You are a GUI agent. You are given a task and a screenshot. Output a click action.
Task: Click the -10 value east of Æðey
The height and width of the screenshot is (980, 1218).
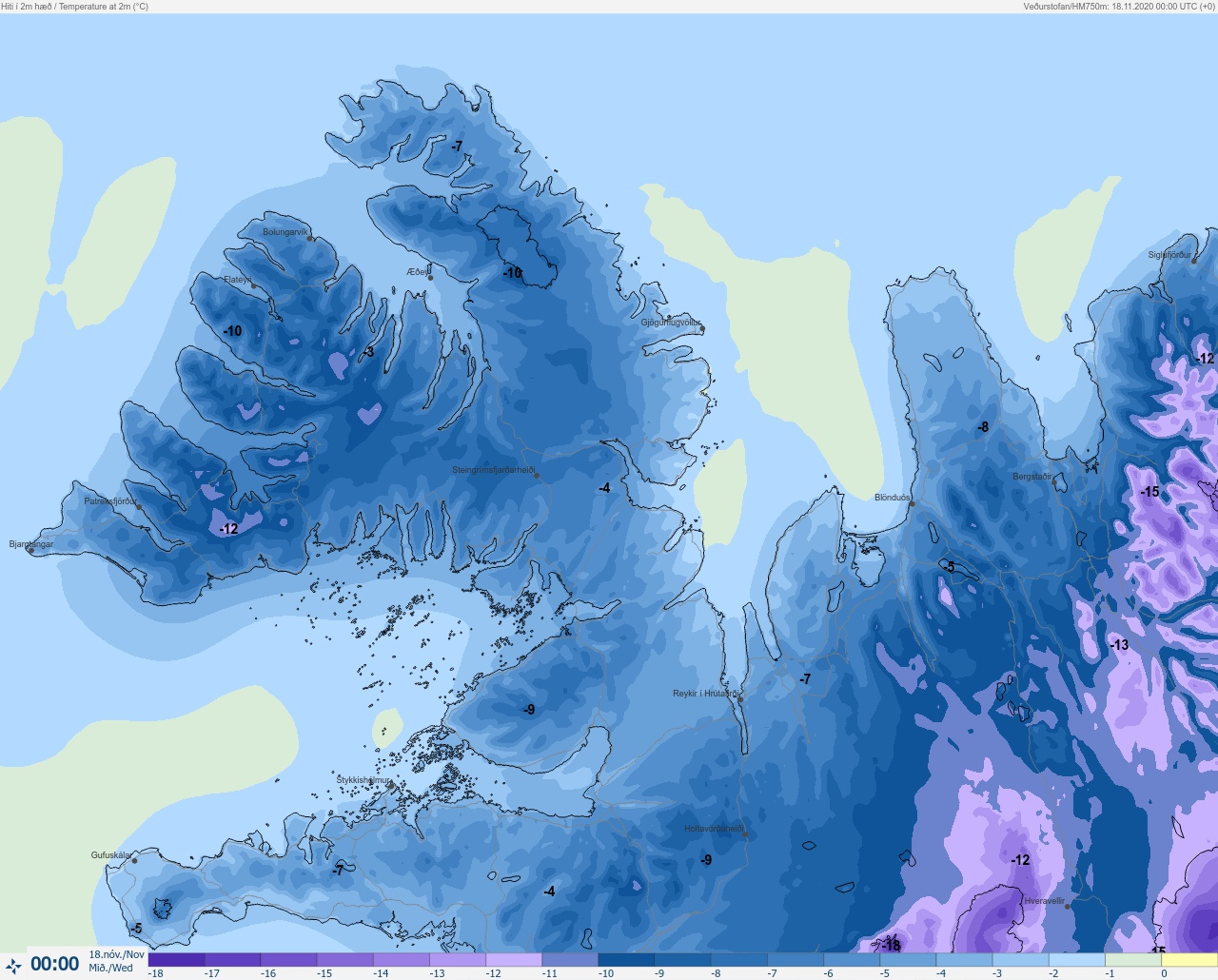513,273
